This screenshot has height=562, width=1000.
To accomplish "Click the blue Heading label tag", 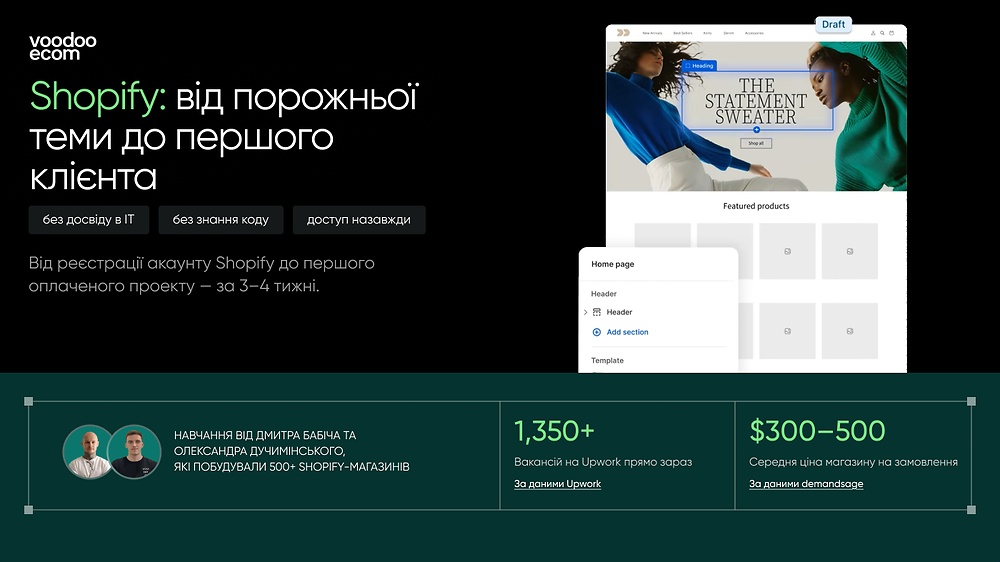I will 700,66.
